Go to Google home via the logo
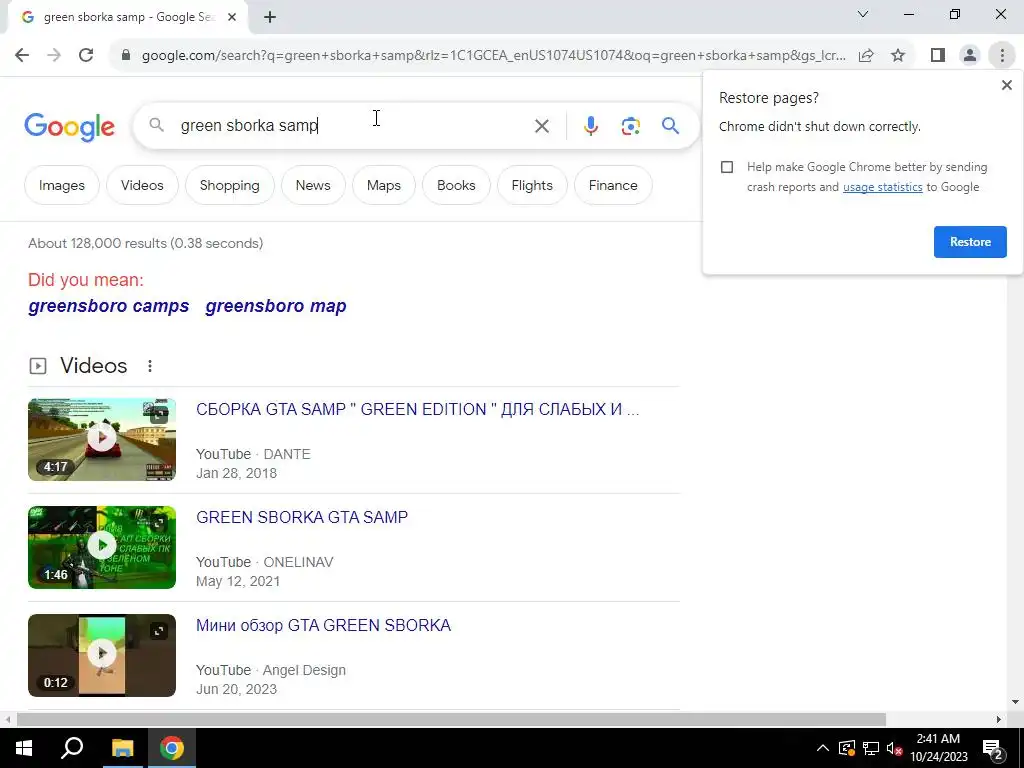The image size is (1024, 768). [69, 126]
